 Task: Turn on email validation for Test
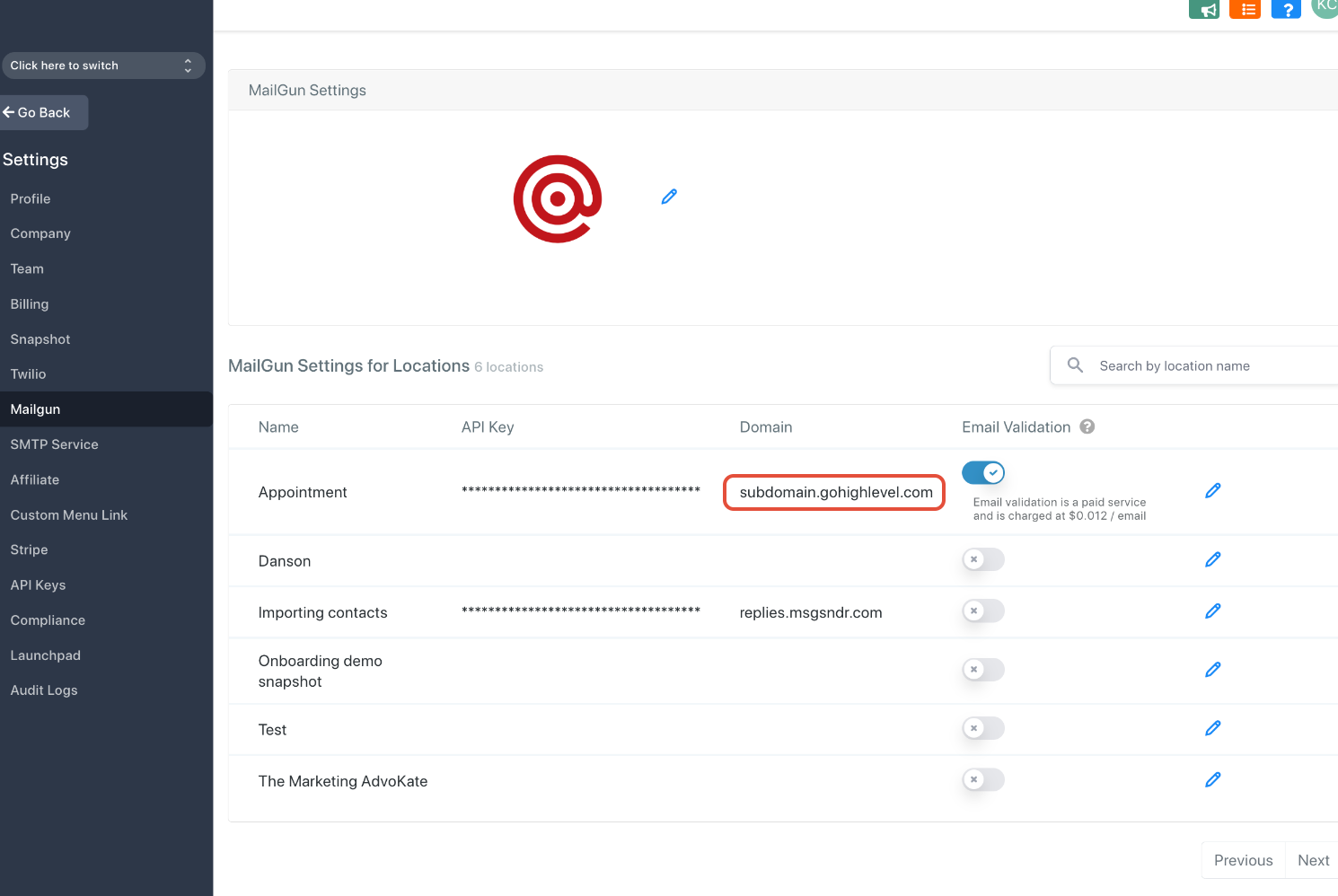982,728
